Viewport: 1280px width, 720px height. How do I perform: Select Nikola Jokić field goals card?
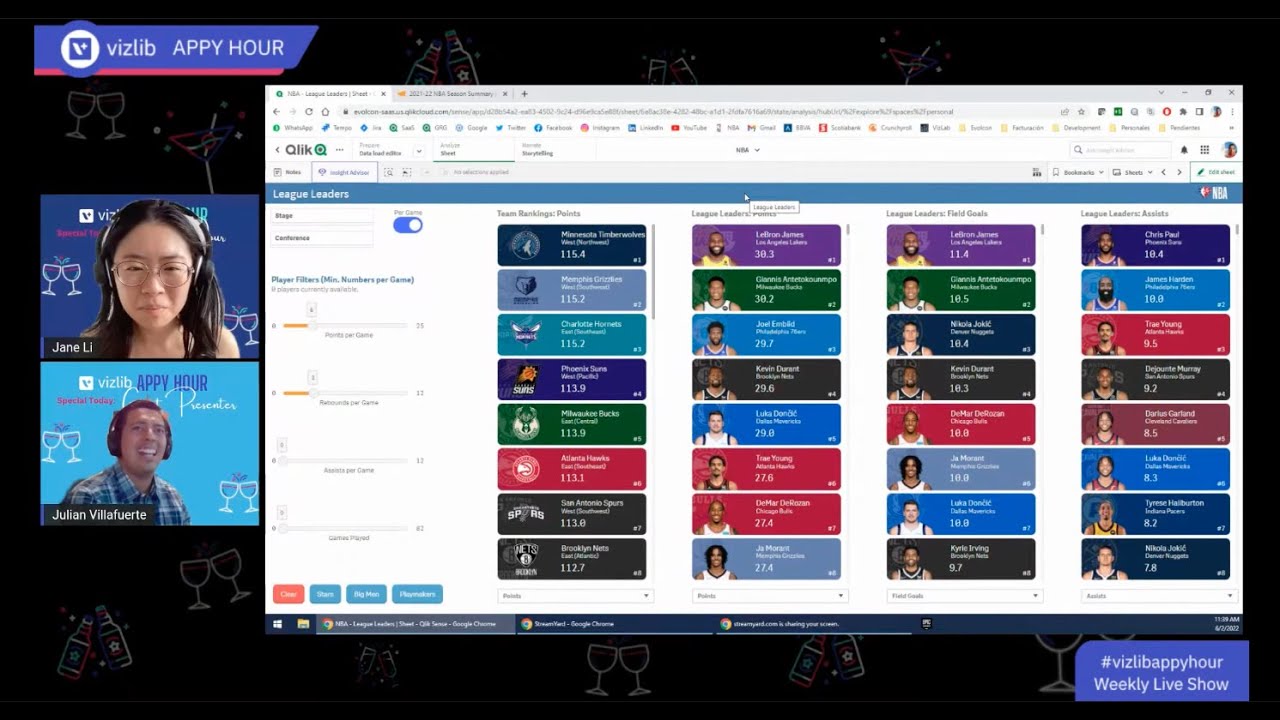click(960, 335)
